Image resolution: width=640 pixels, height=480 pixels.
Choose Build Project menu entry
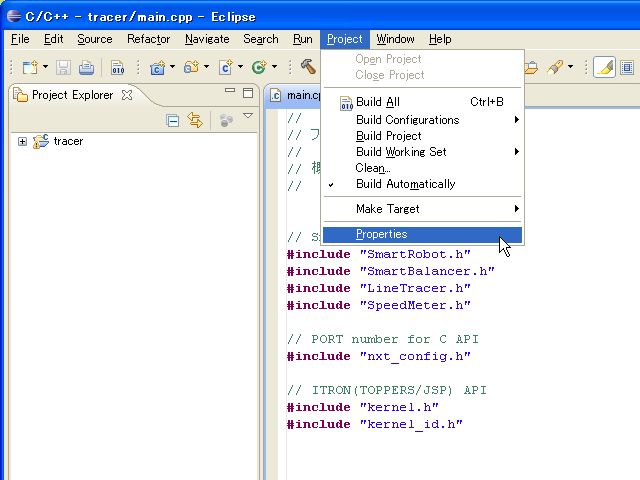[422, 136]
